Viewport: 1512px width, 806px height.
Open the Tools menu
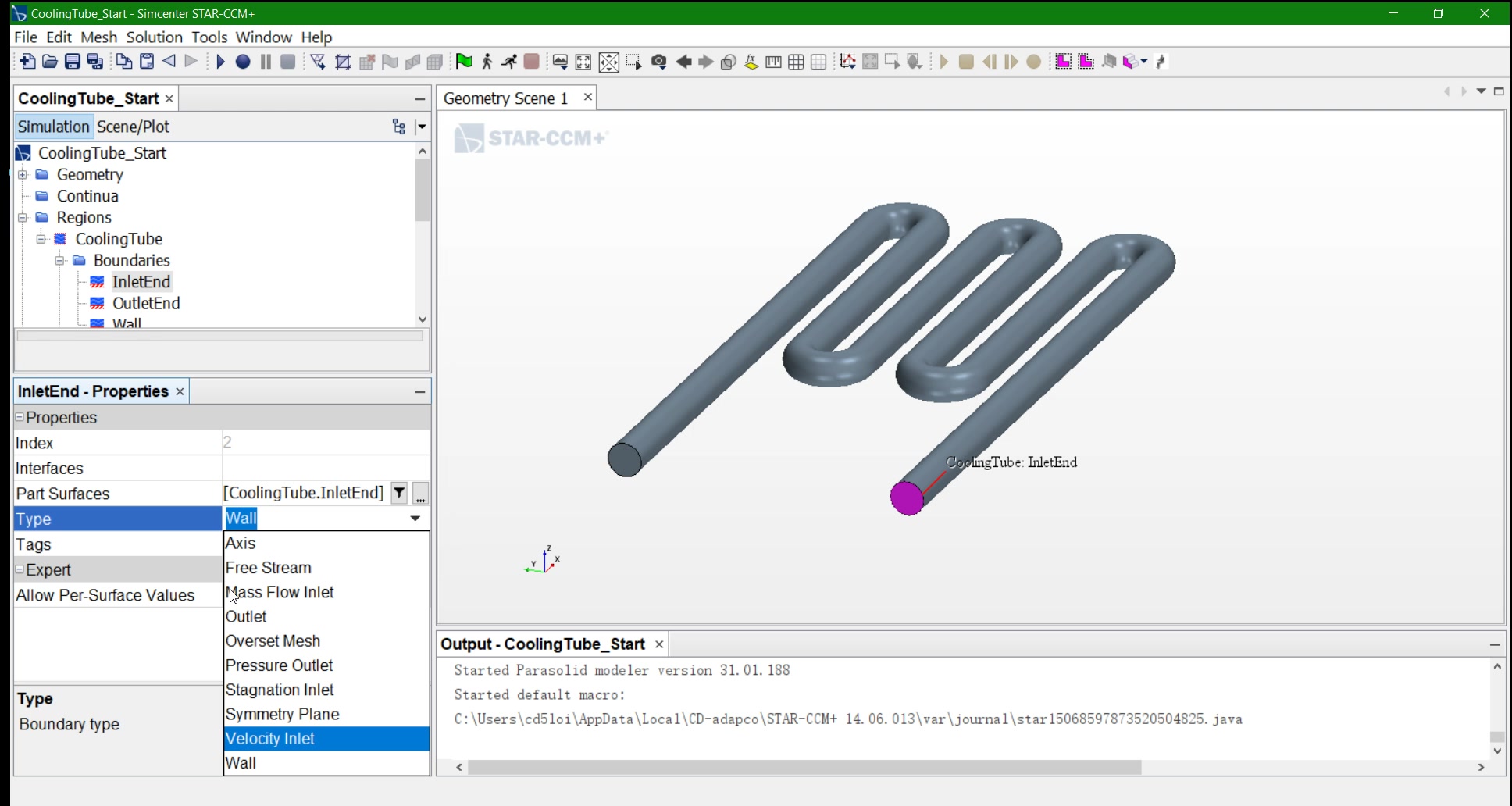click(209, 37)
